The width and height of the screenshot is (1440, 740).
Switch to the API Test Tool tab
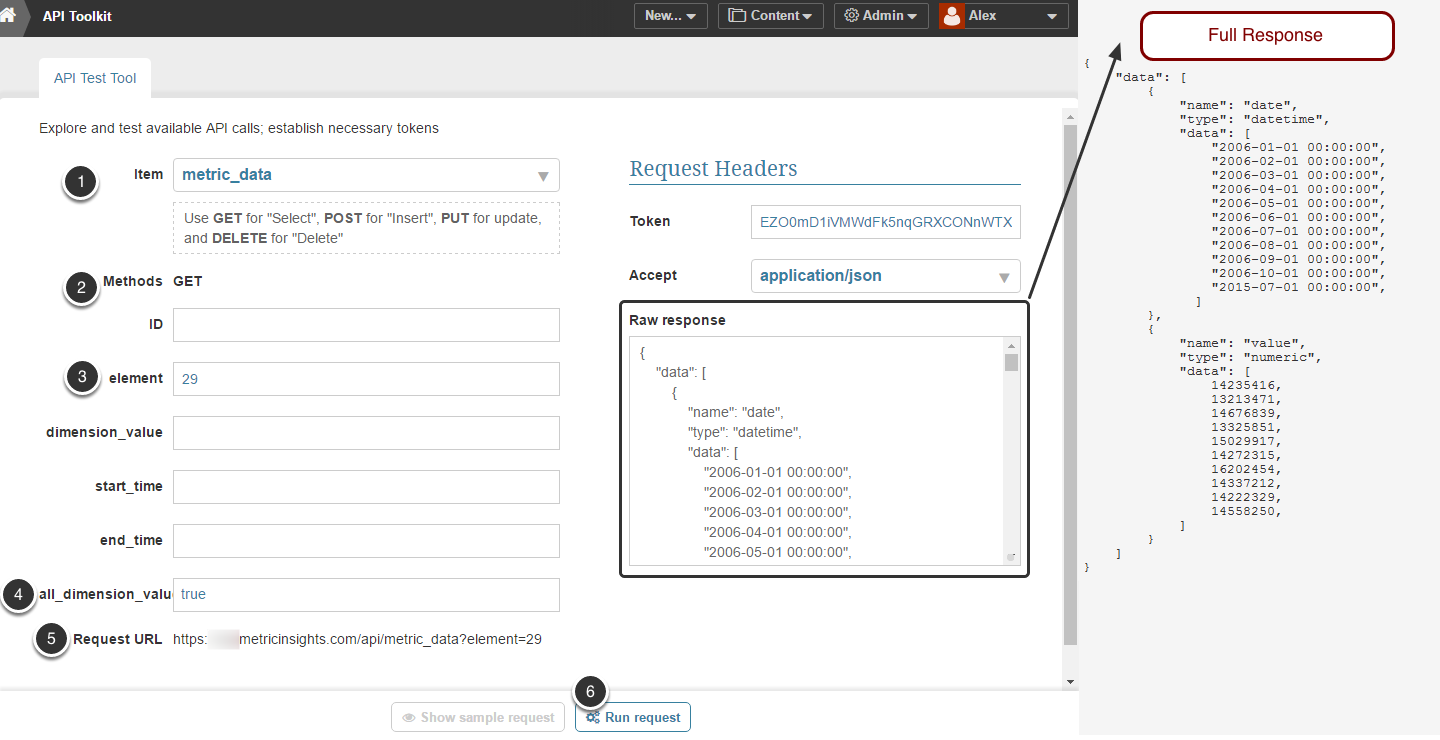click(95, 78)
